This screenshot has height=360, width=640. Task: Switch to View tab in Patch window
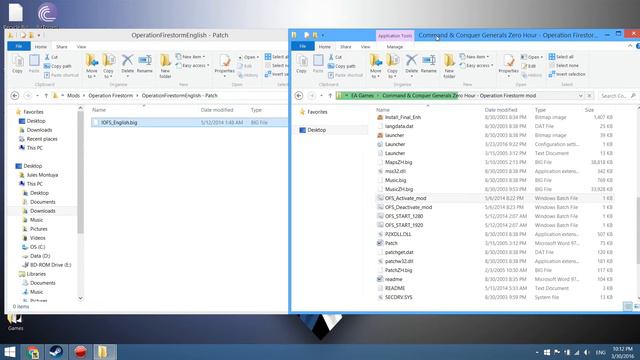[x=81, y=47]
